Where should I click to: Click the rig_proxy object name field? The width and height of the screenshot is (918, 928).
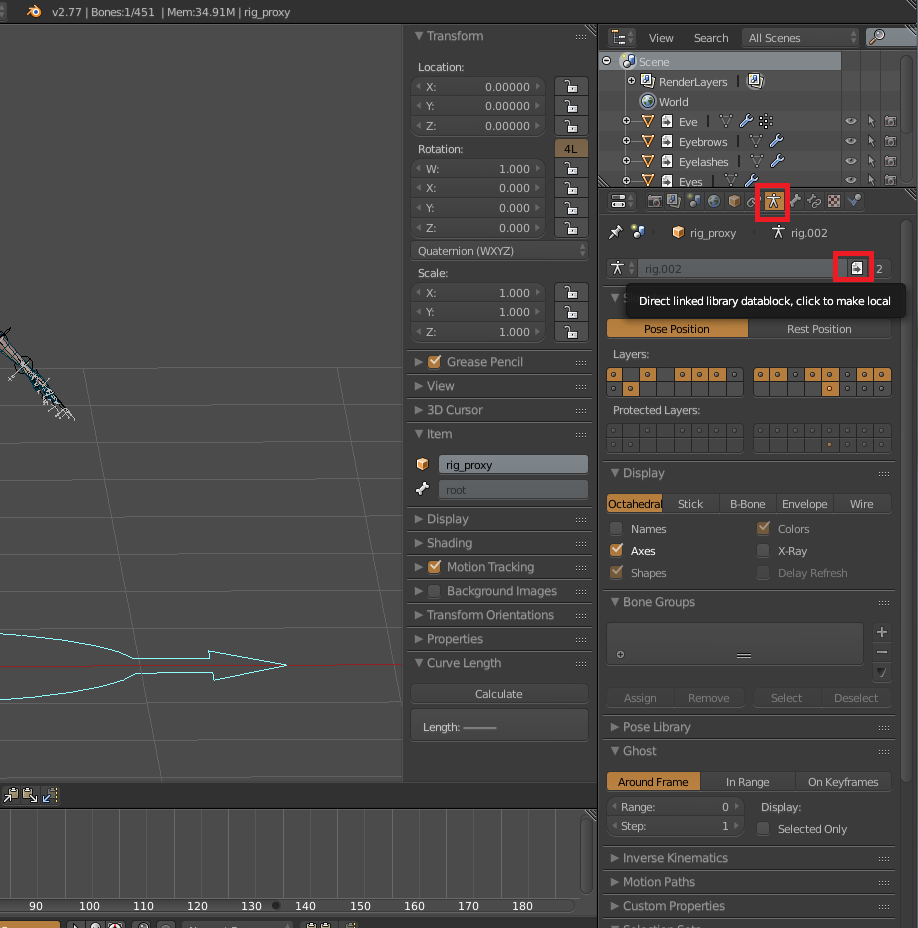(513, 465)
